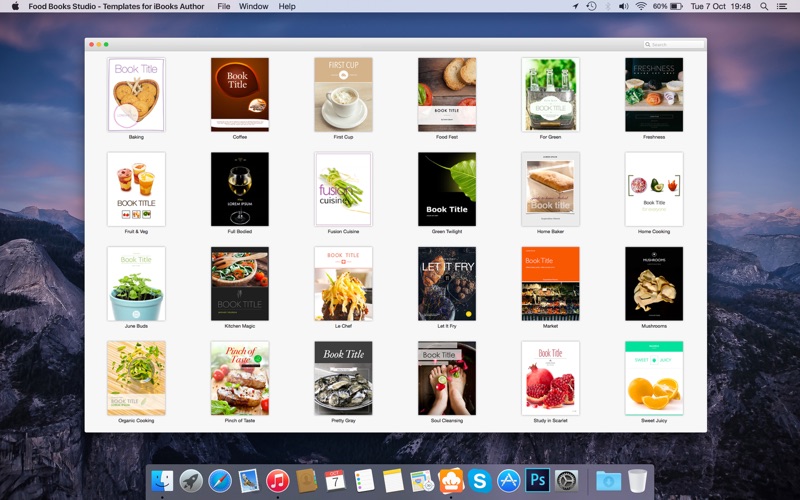
Task: Select the Study in Scarlet template
Action: pos(551,378)
